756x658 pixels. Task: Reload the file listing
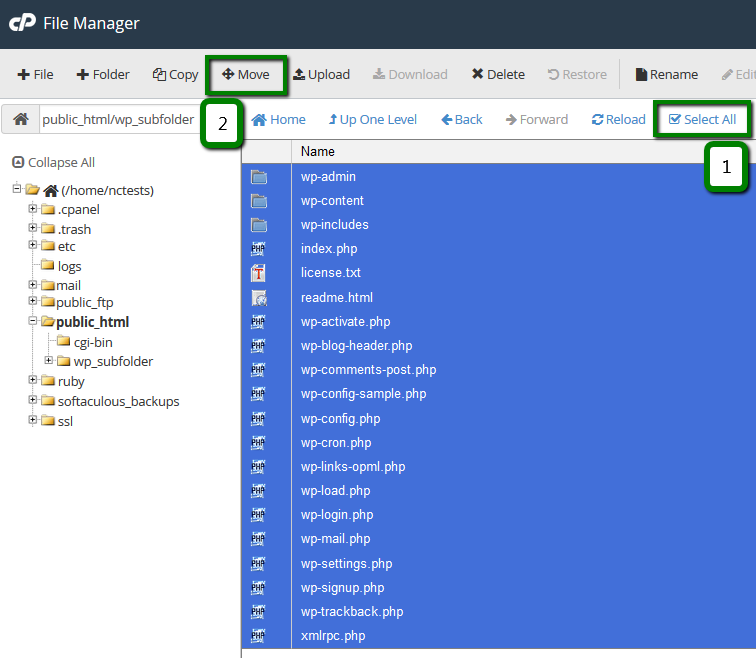tap(618, 119)
